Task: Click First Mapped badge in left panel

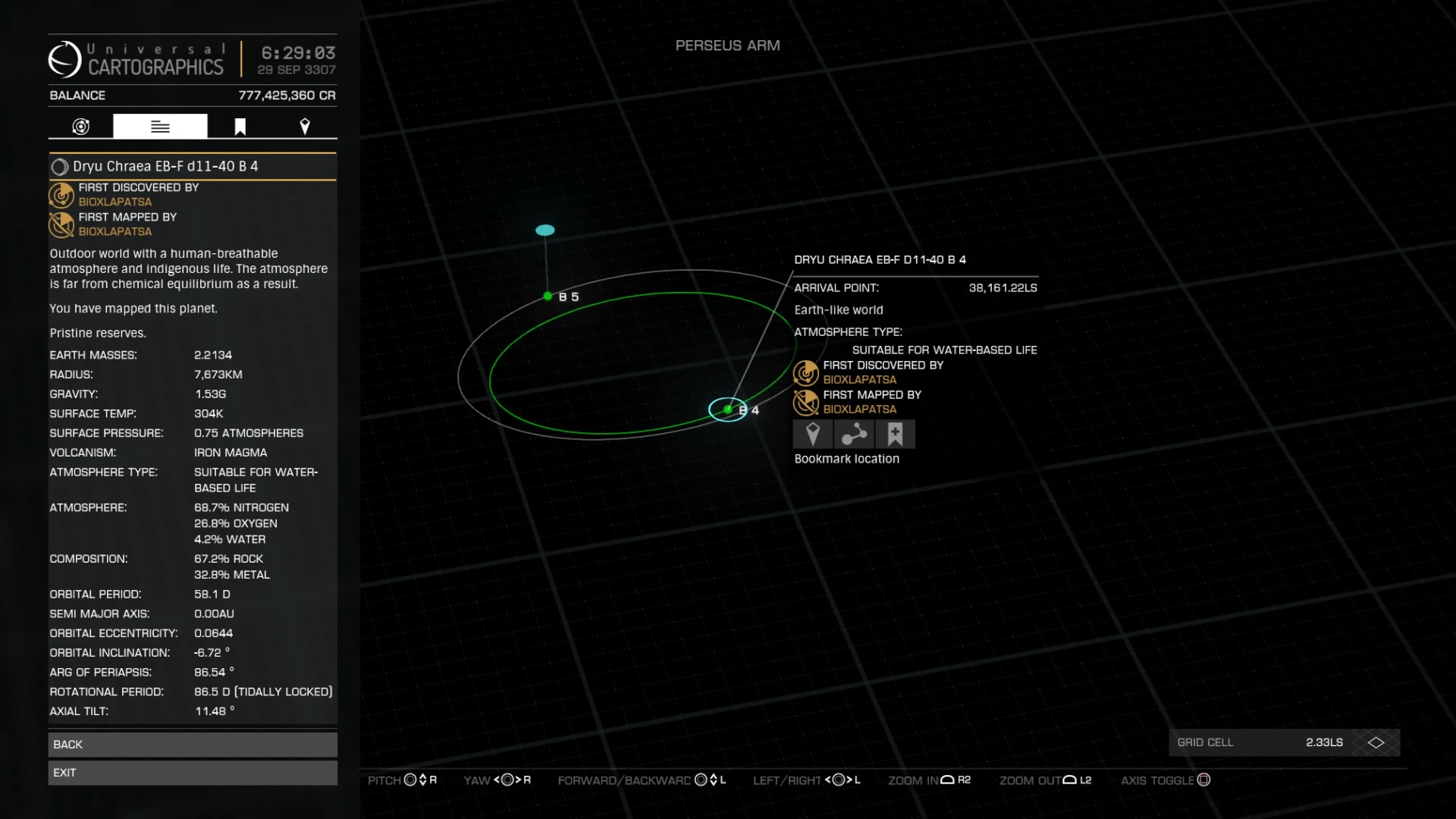Action: tap(61, 224)
